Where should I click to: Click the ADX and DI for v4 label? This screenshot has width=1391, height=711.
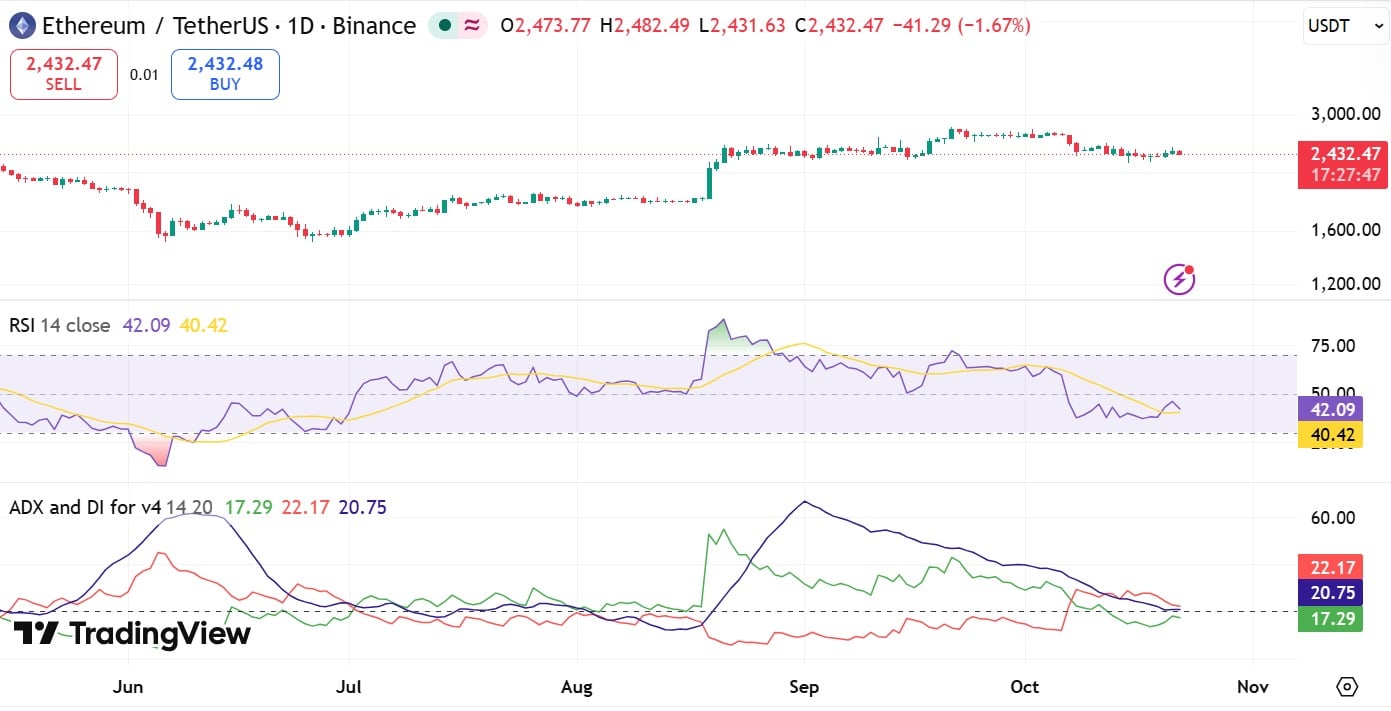click(85, 508)
